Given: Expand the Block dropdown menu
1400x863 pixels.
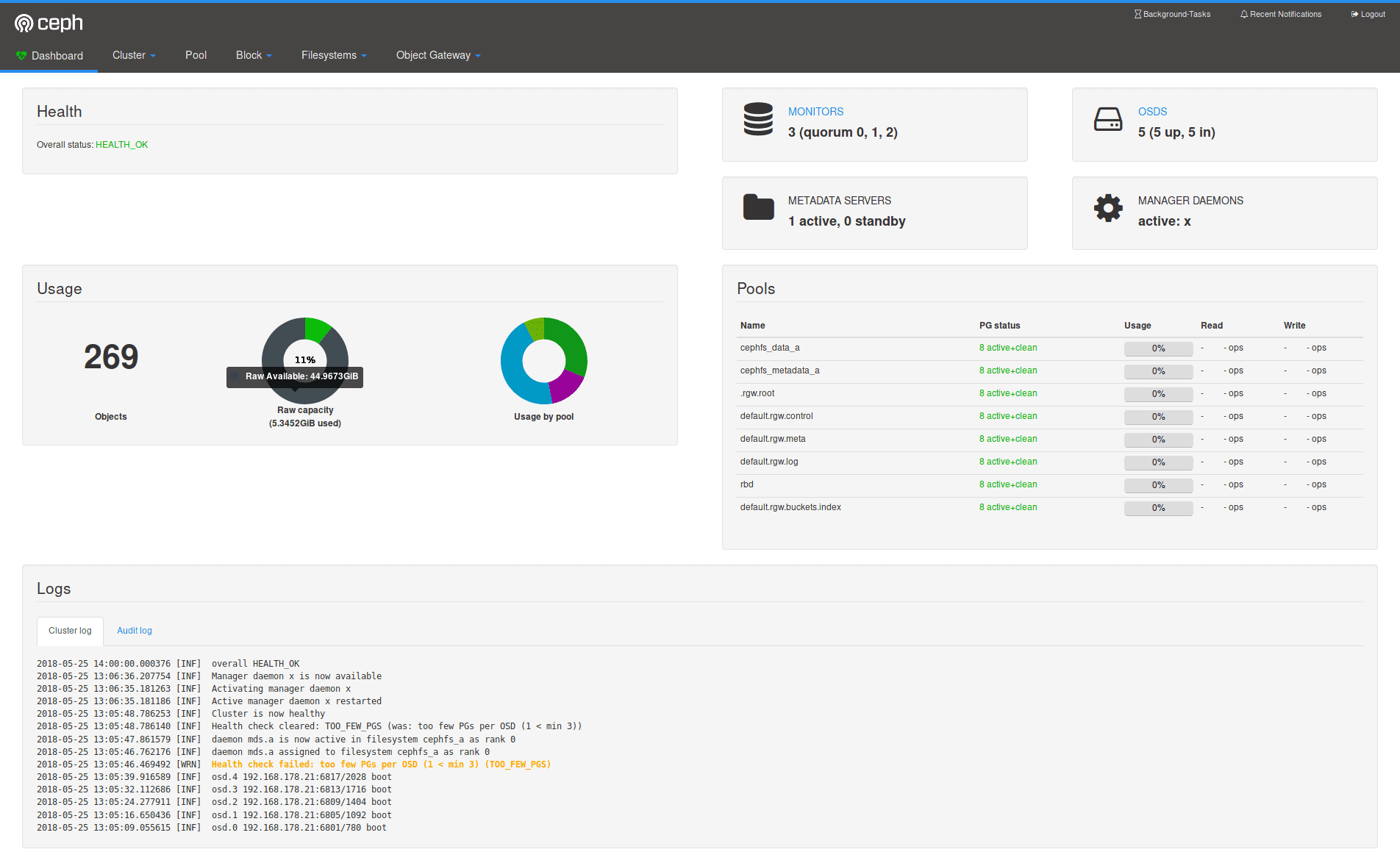Looking at the screenshot, I should click(254, 55).
